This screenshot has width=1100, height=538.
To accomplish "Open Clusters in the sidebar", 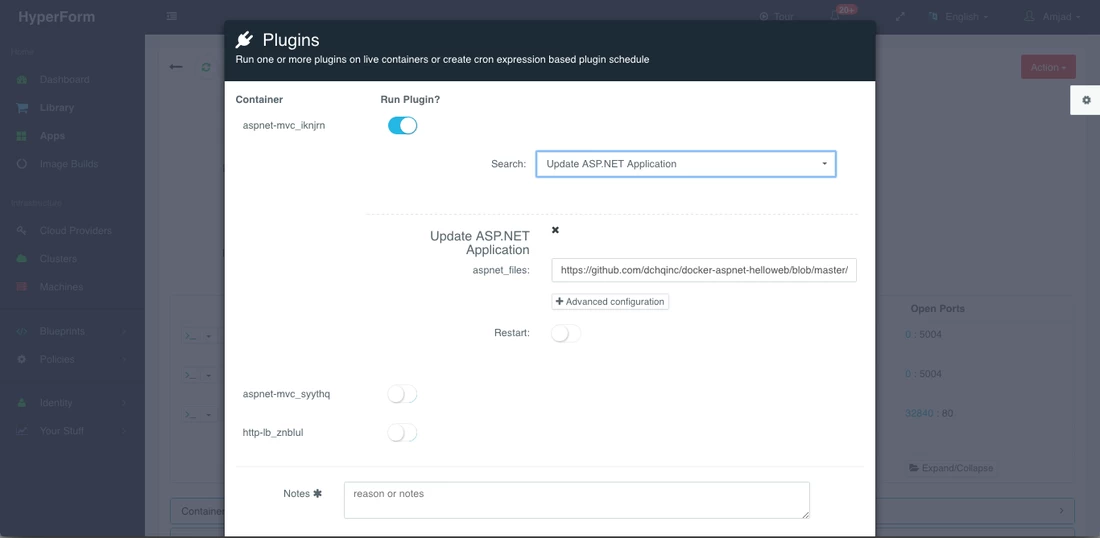I will pyautogui.click(x=58, y=259).
